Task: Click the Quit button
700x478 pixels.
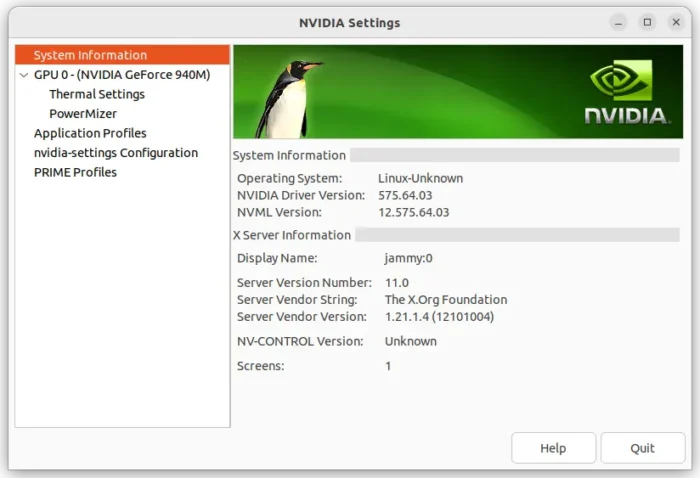Action: pyautogui.click(x=642, y=448)
